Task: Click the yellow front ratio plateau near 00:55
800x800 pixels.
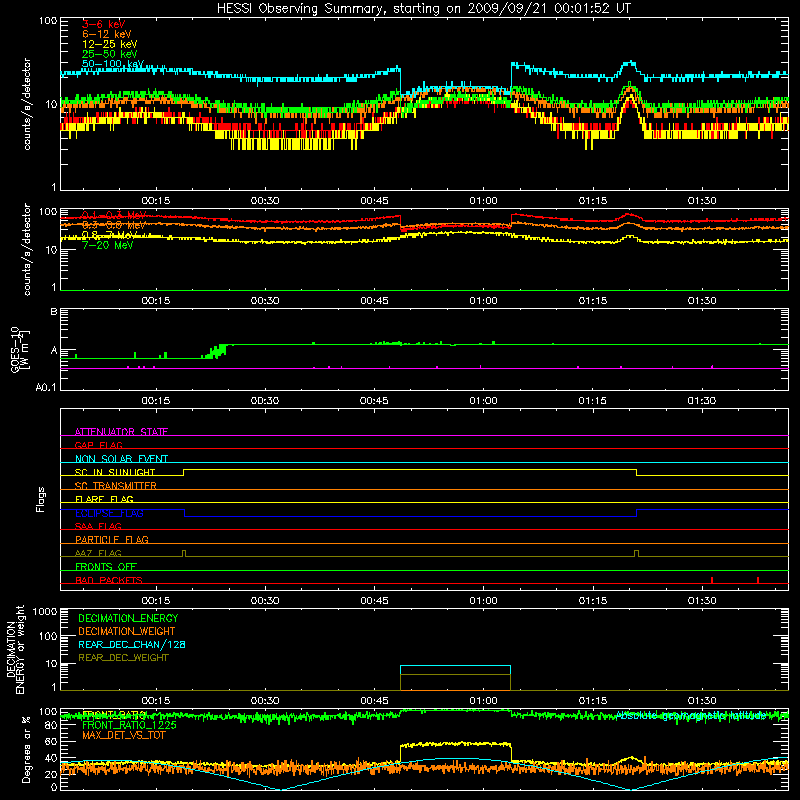Action: [x=455, y=744]
